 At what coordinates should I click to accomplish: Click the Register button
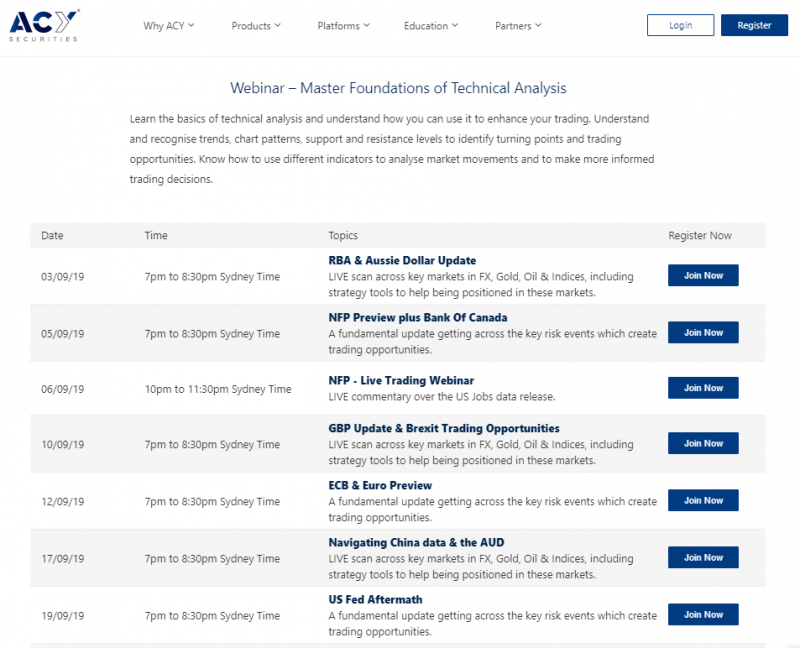[x=754, y=25]
